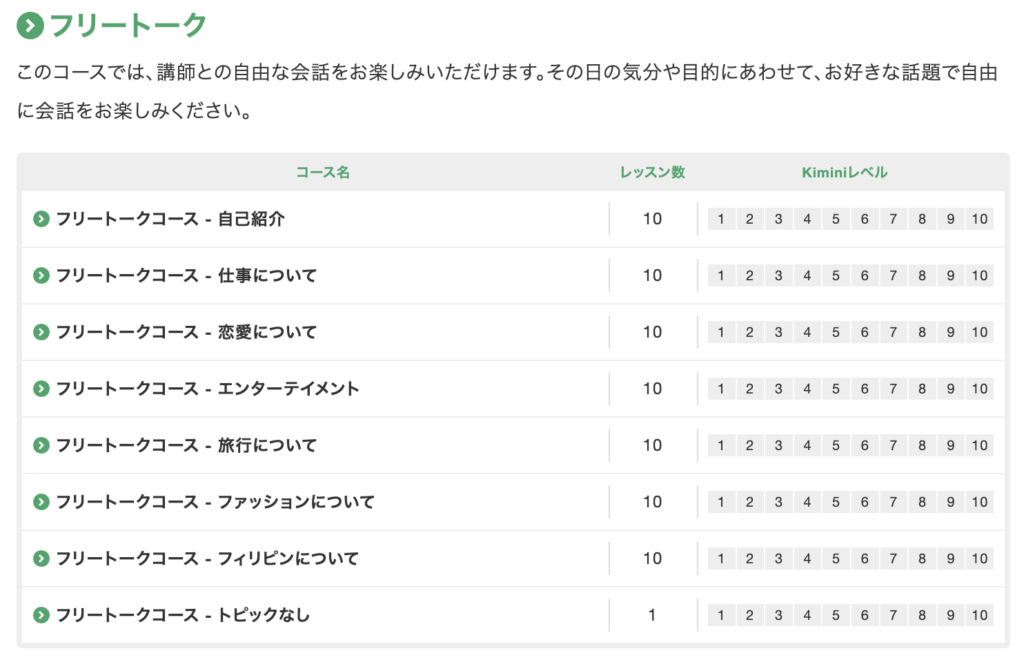Click arrow icon next to エンターテイメント course
Viewport: 1024px width, 660px height.
pos(41,389)
